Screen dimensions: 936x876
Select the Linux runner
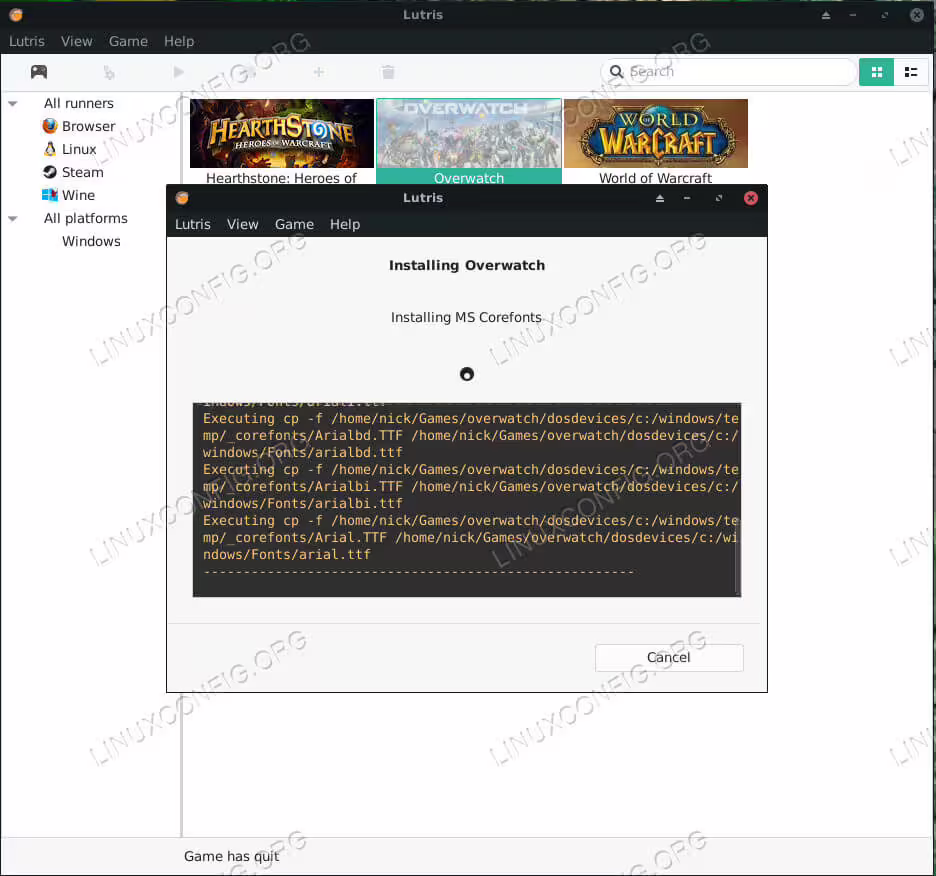click(x=70, y=149)
